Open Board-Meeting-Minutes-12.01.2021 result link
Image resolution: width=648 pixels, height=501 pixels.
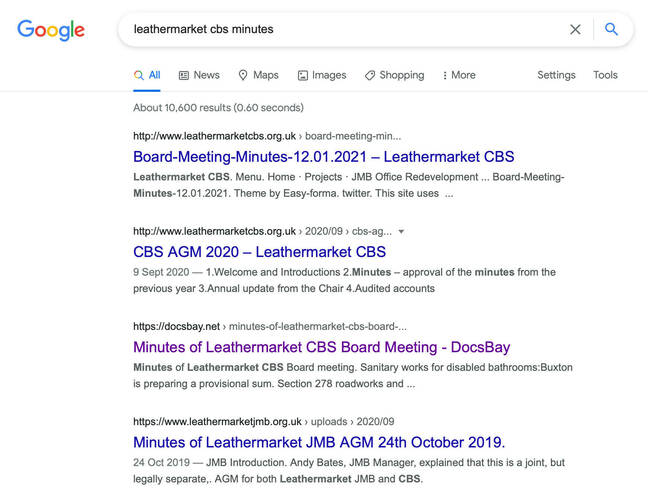324,157
